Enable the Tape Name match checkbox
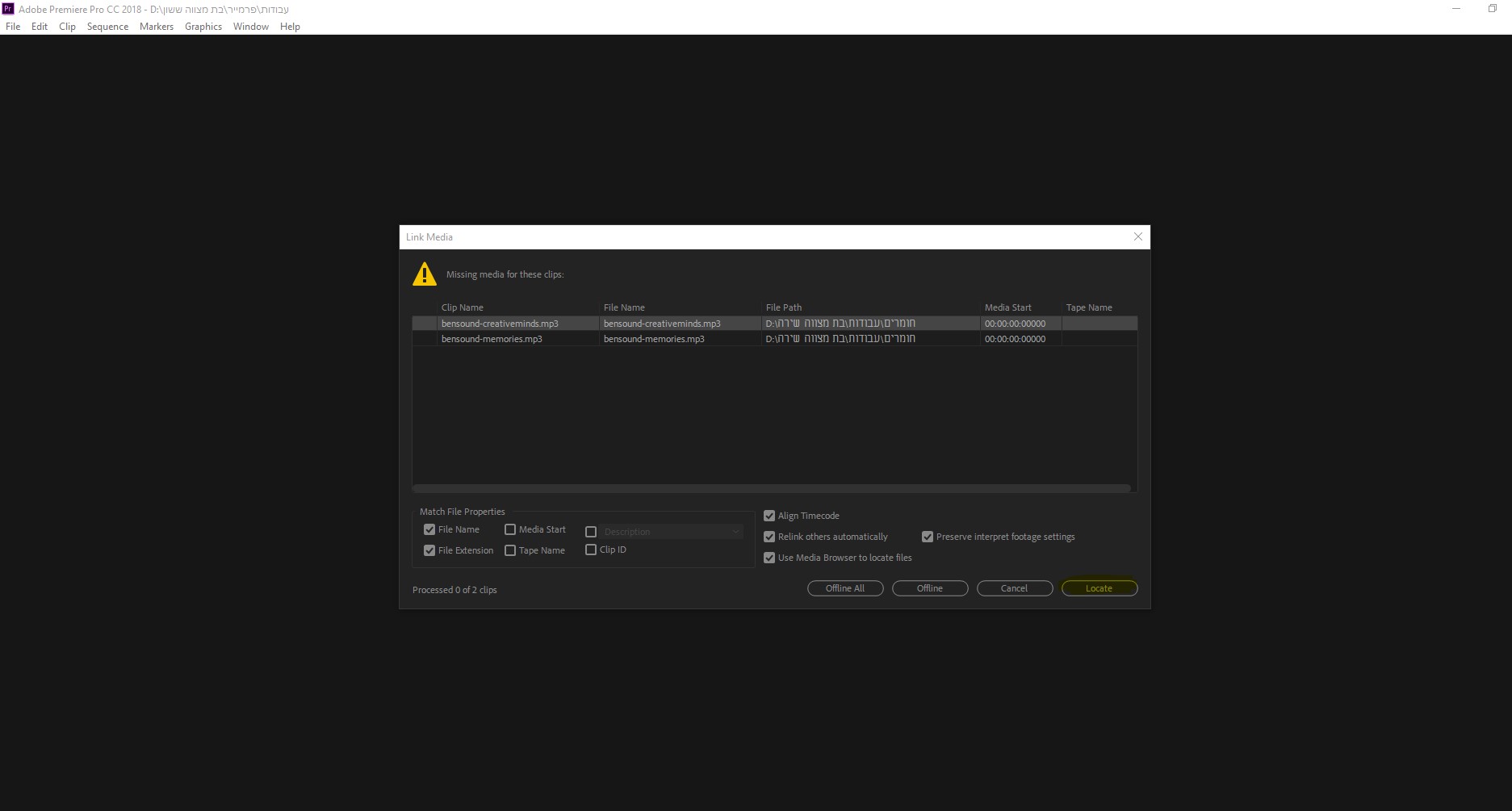Image resolution: width=1512 pixels, height=811 pixels. pyautogui.click(x=510, y=550)
